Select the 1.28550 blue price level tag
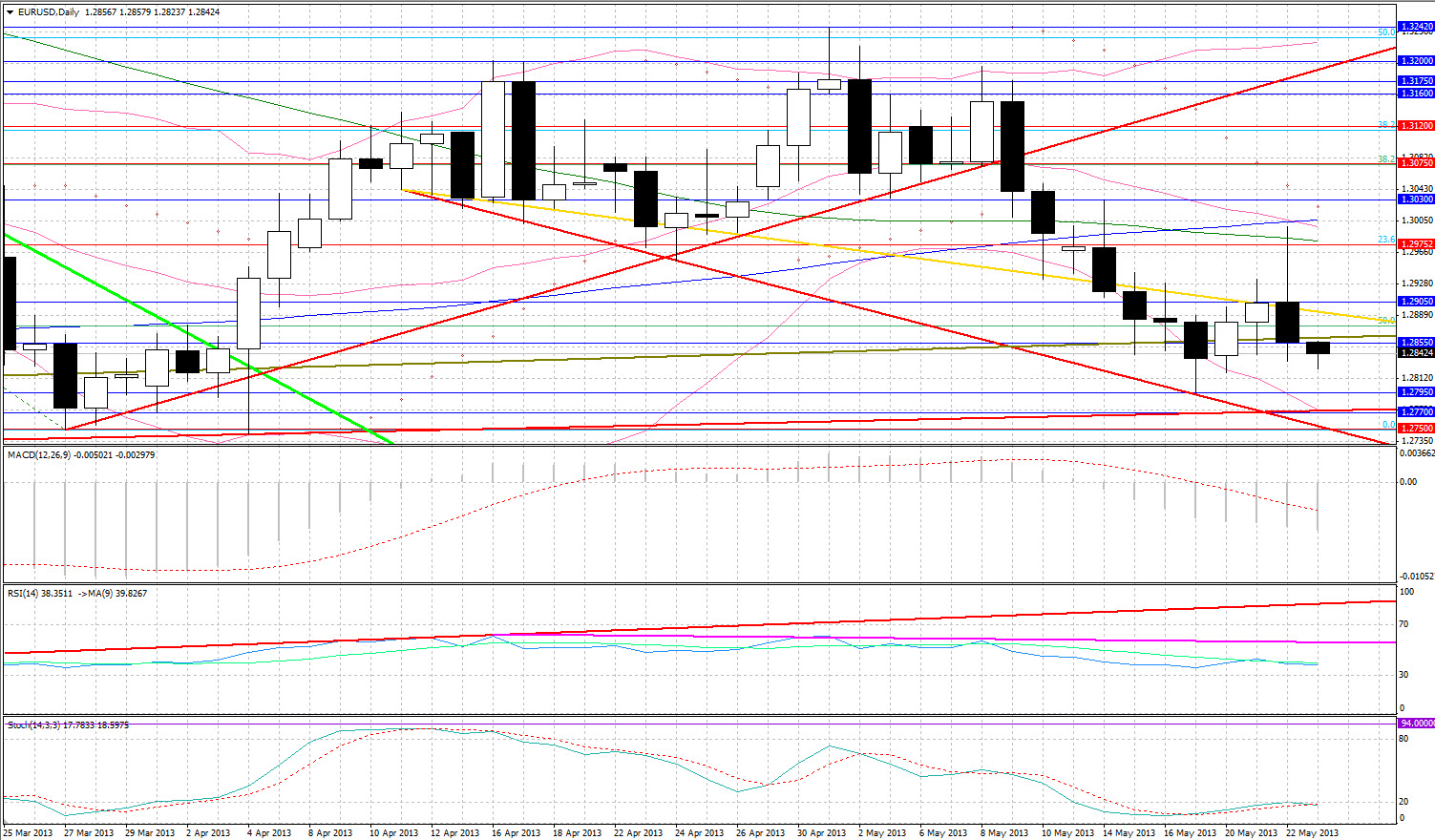This screenshot has width=1435, height=840. (x=1416, y=342)
